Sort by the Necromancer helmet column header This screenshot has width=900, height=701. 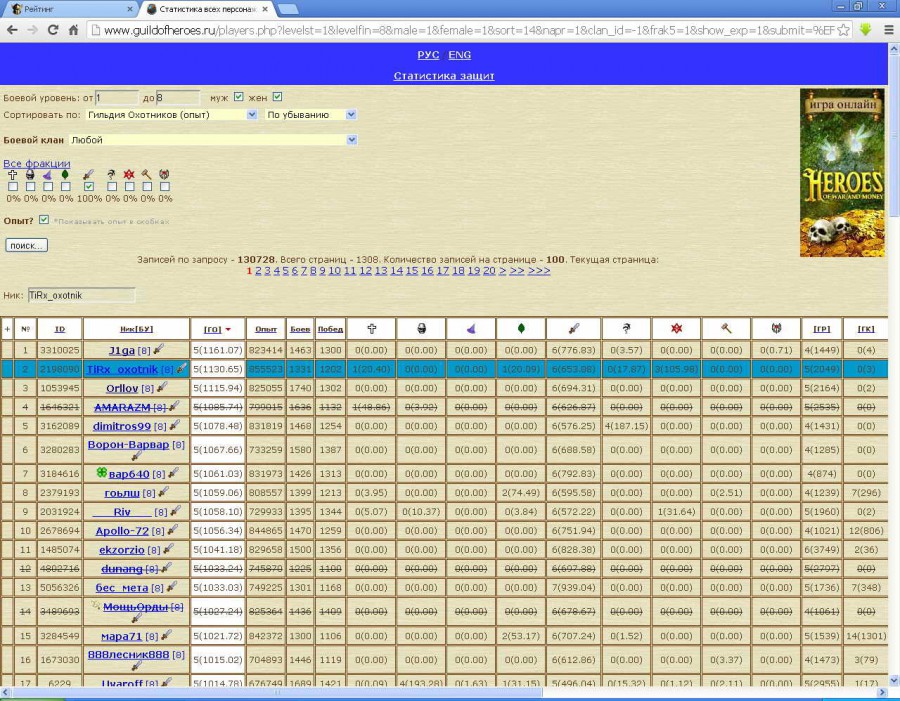[421, 328]
